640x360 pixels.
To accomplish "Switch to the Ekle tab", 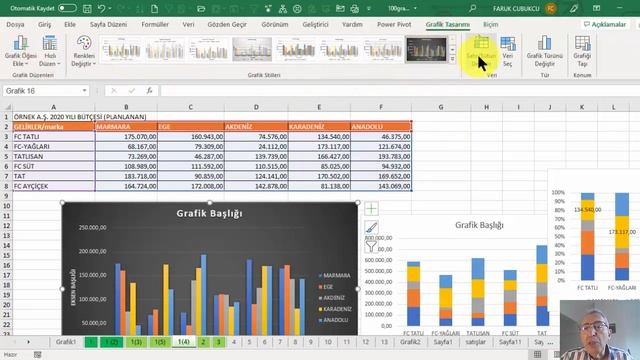I will point(70,24).
